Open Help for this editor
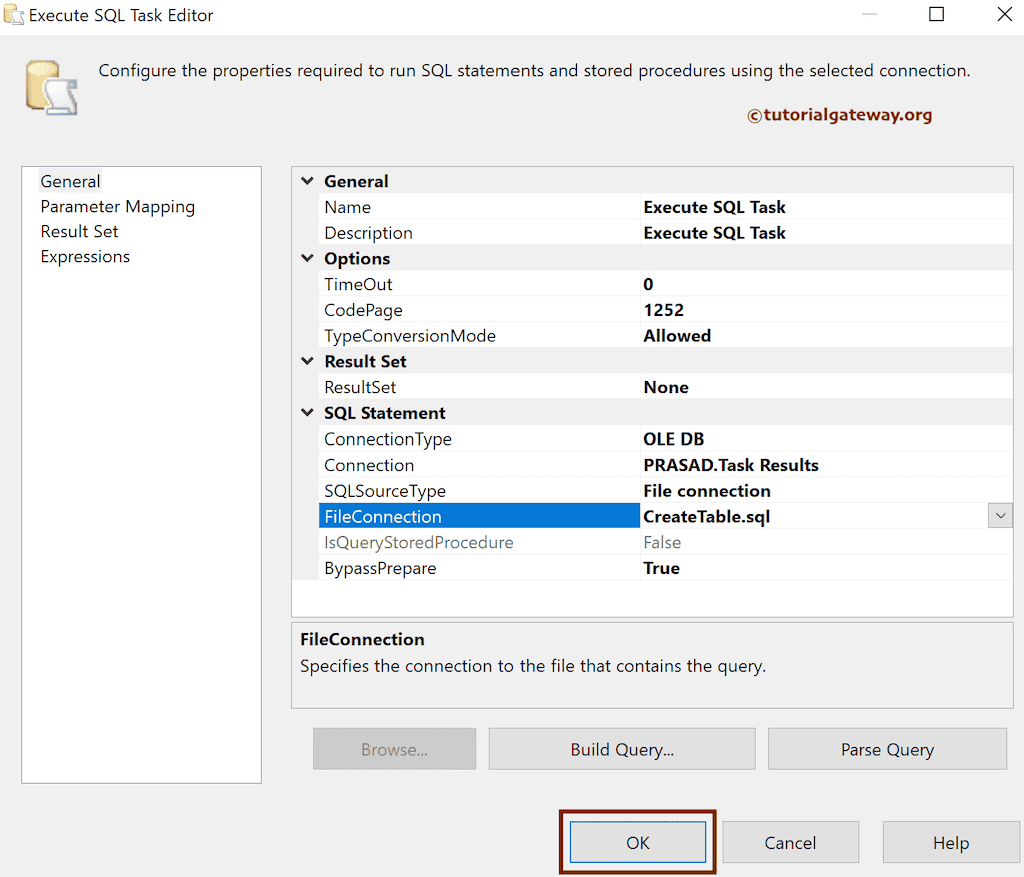The height and width of the screenshot is (877, 1024). click(950, 842)
